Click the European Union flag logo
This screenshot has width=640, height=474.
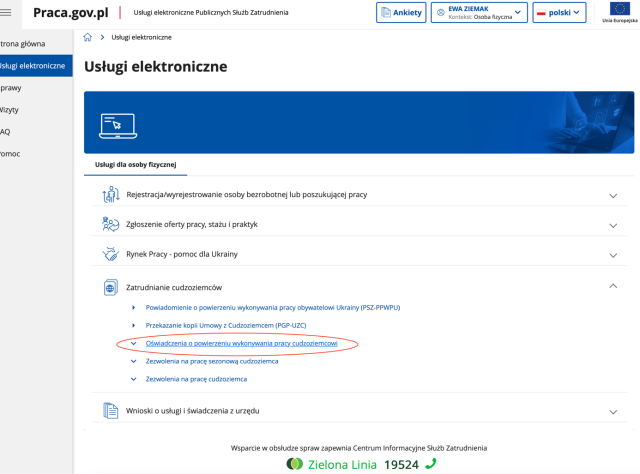coord(619,11)
